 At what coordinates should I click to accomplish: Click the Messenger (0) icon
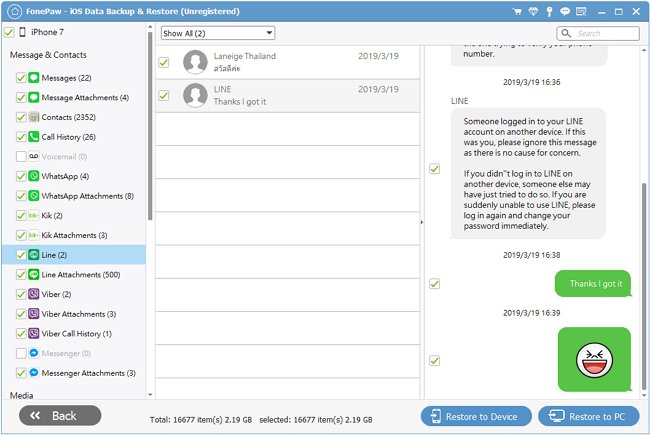coord(34,353)
